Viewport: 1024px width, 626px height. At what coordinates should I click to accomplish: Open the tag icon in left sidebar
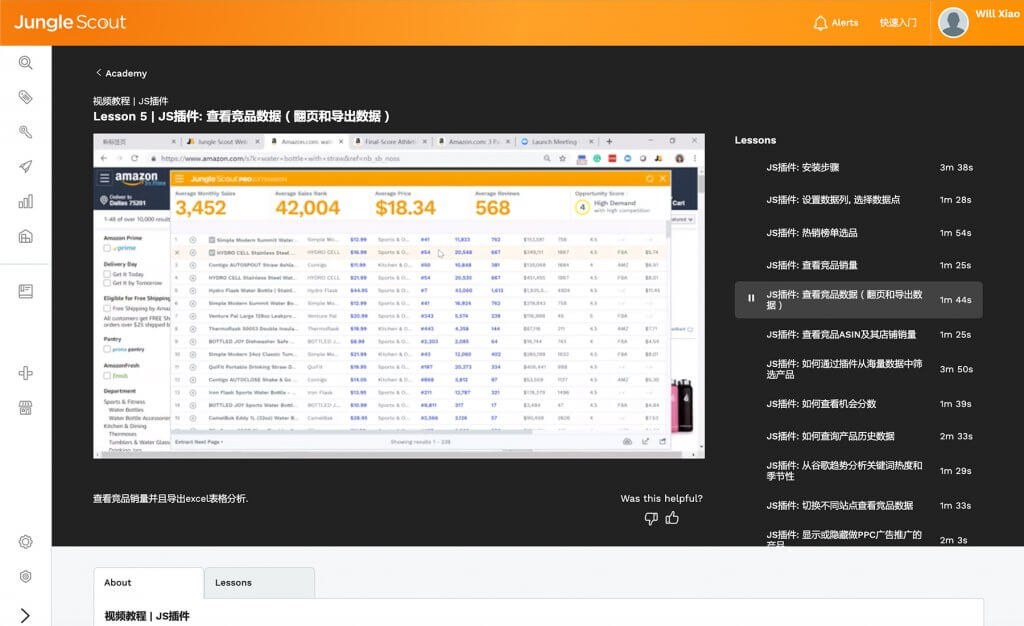pyautogui.click(x=25, y=97)
